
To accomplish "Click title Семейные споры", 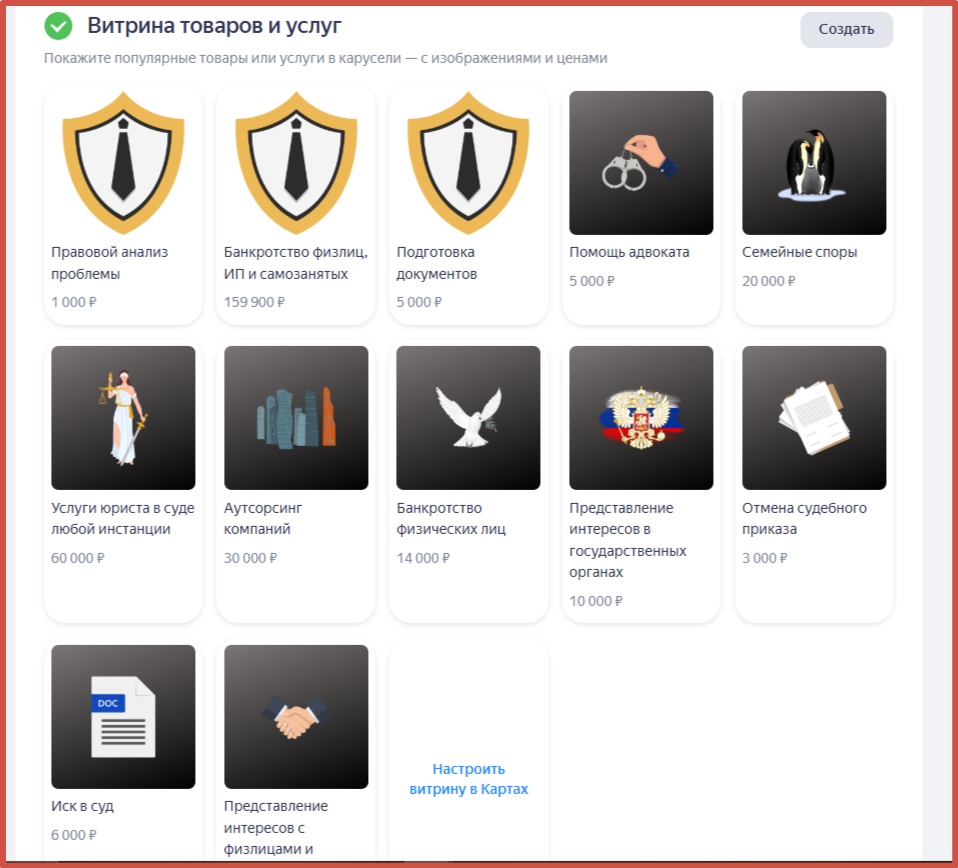I will pos(799,252).
